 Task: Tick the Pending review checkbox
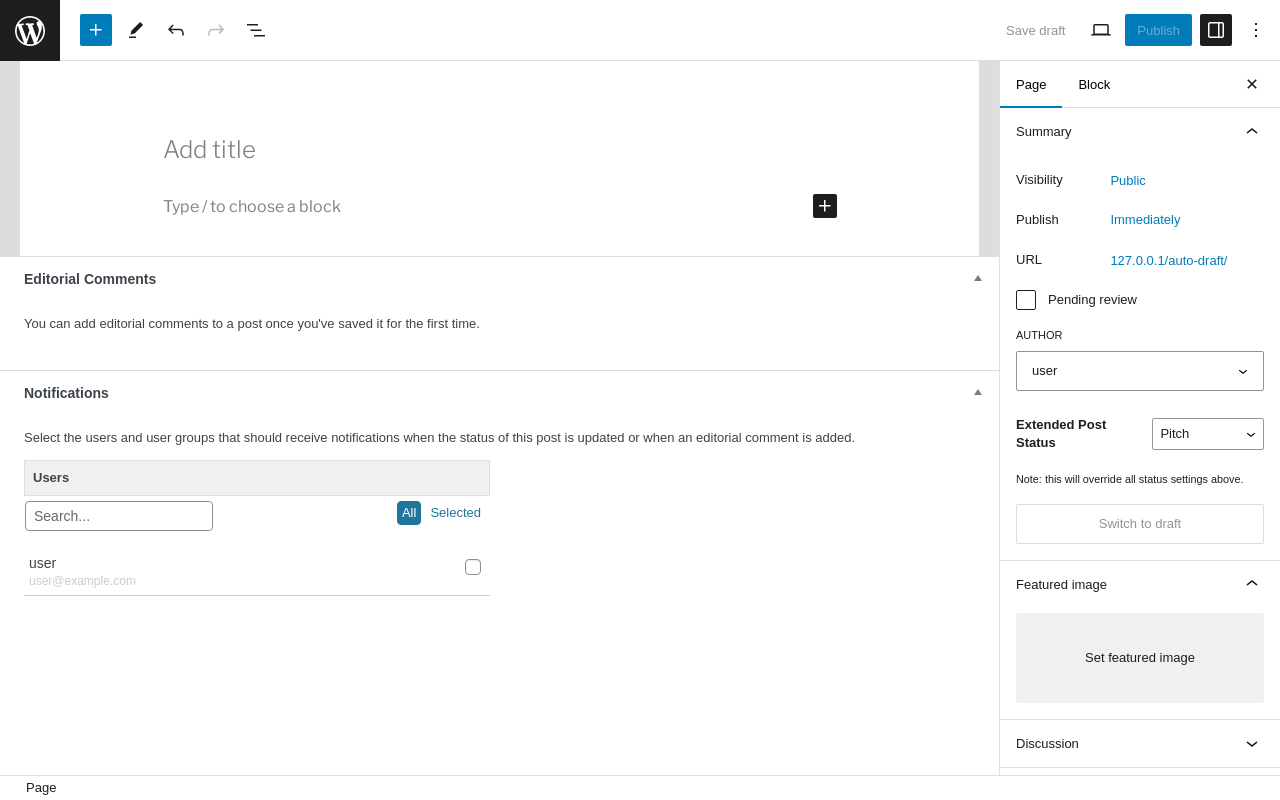click(1026, 300)
